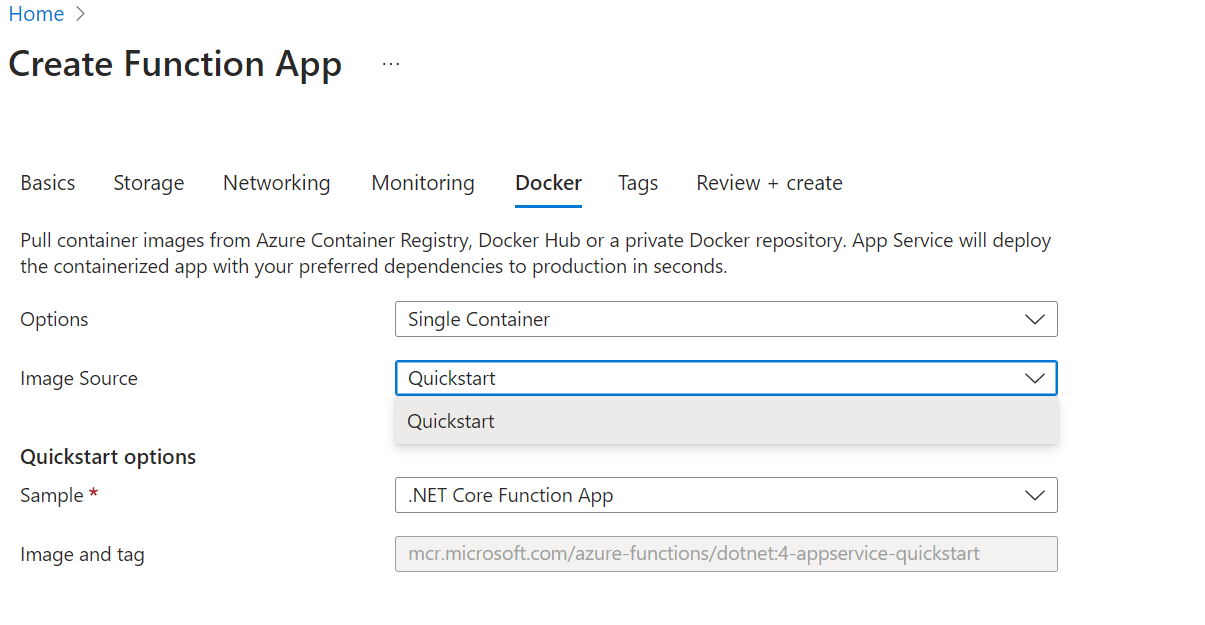Click the Quickstart options heading

pyautogui.click(x=108, y=456)
